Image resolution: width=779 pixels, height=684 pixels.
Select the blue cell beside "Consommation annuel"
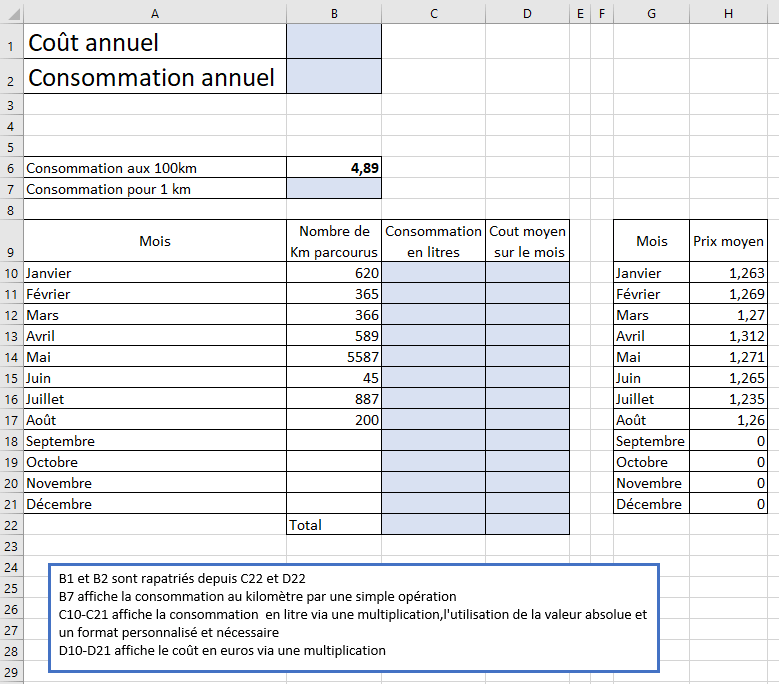click(x=333, y=77)
